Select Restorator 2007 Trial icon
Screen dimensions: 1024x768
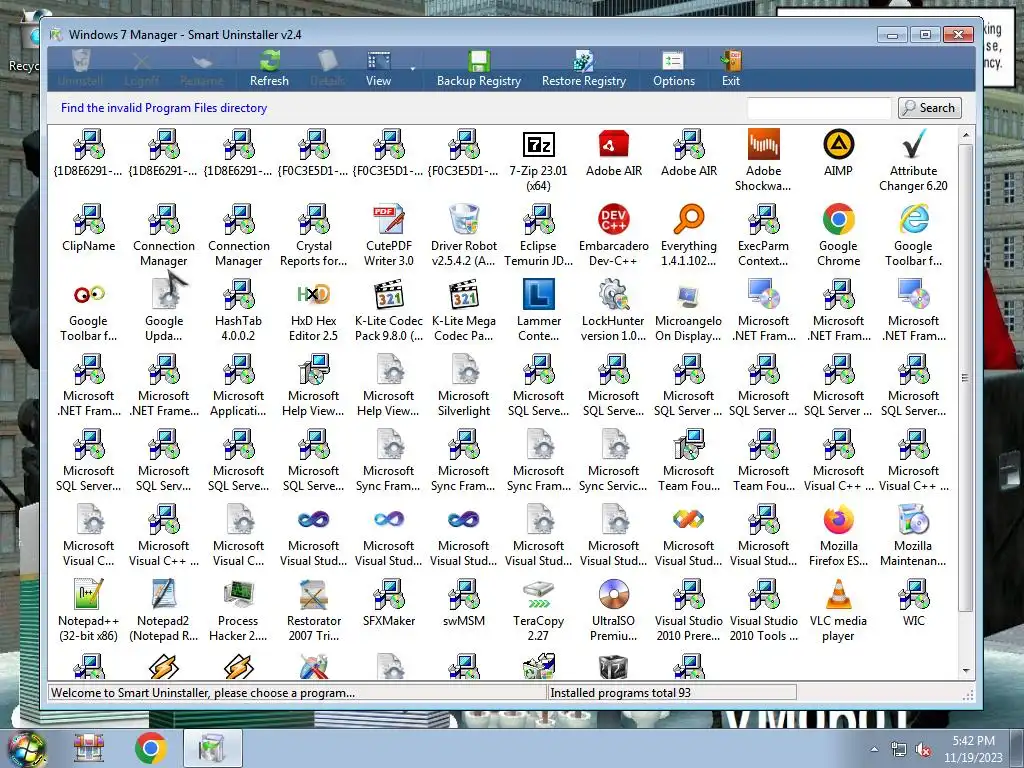tap(313, 610)
